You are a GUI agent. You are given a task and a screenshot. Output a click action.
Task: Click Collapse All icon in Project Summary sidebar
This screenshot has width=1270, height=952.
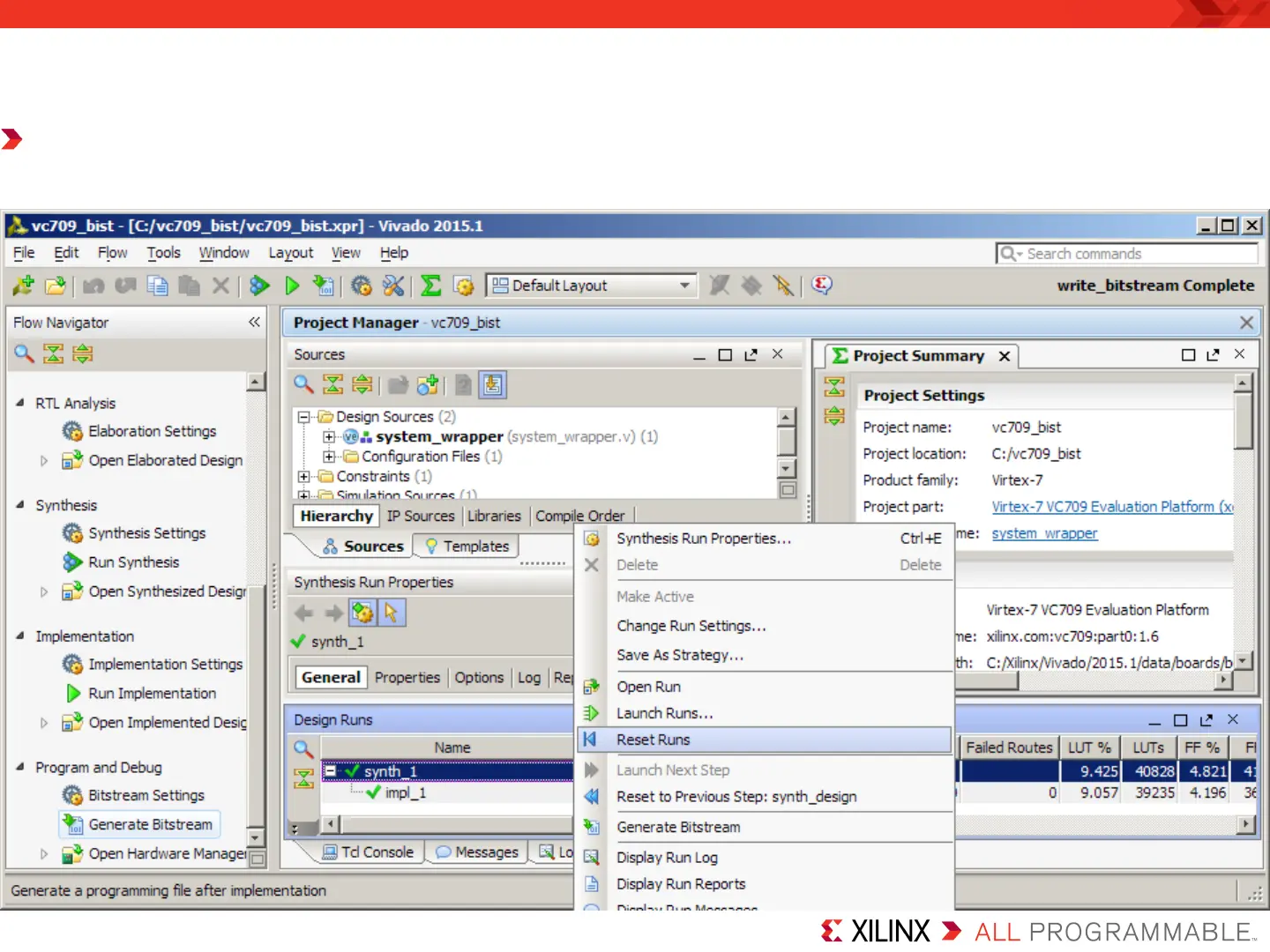[834, 386]
